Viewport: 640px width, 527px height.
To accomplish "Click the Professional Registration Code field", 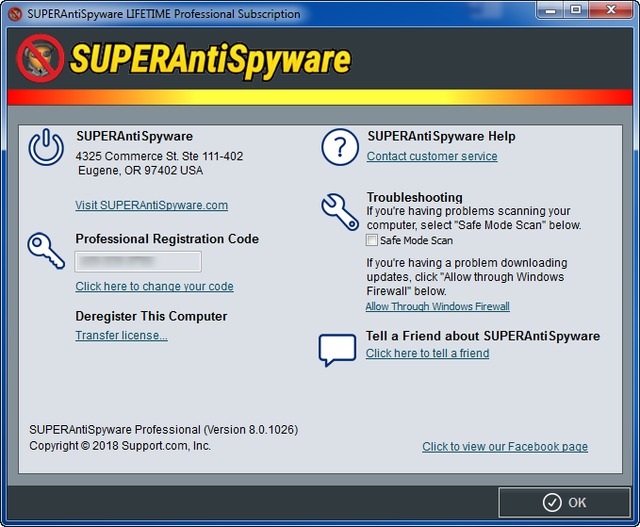I will (138, 262).
